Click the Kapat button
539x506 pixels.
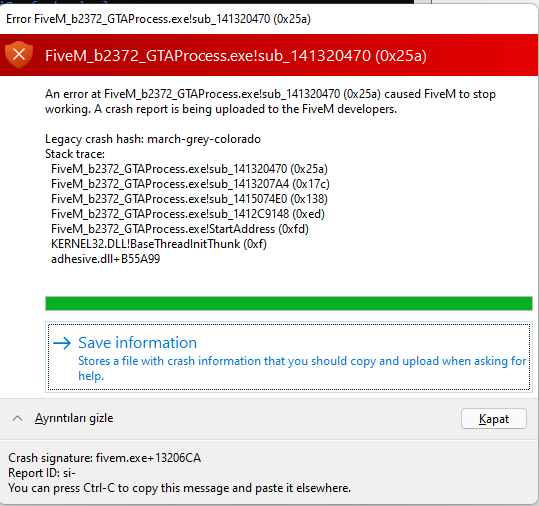click(x=494, y=419)
